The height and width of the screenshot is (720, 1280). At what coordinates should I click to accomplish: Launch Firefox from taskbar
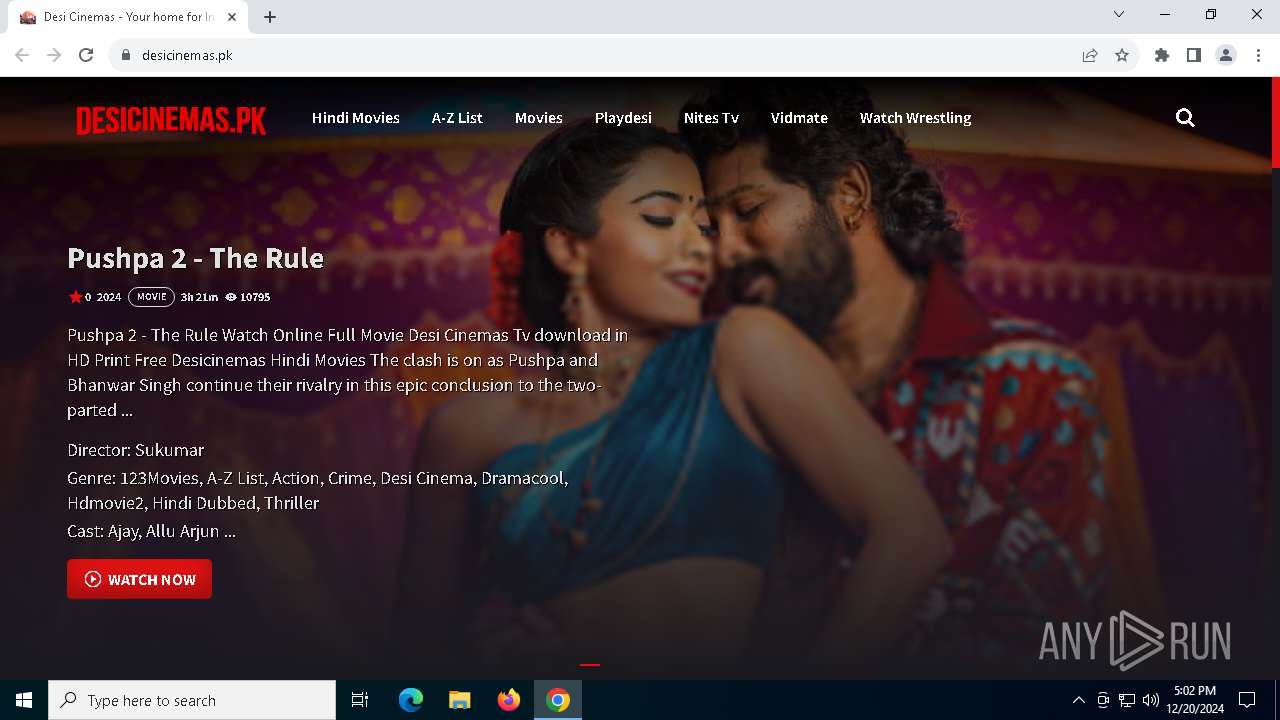pyautogui.click(x=509, y=700)
